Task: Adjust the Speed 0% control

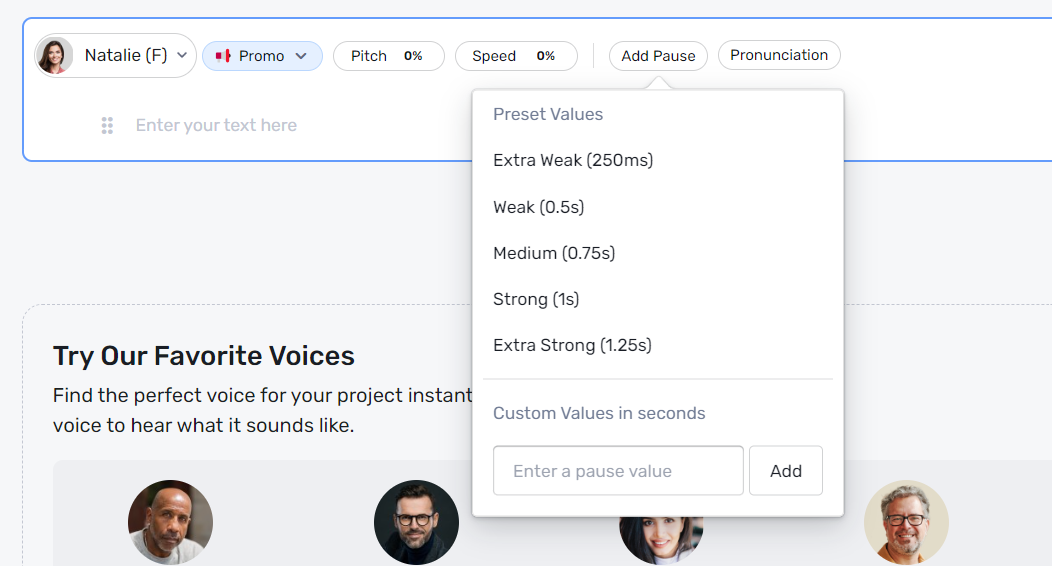Action: pos(515,56)
